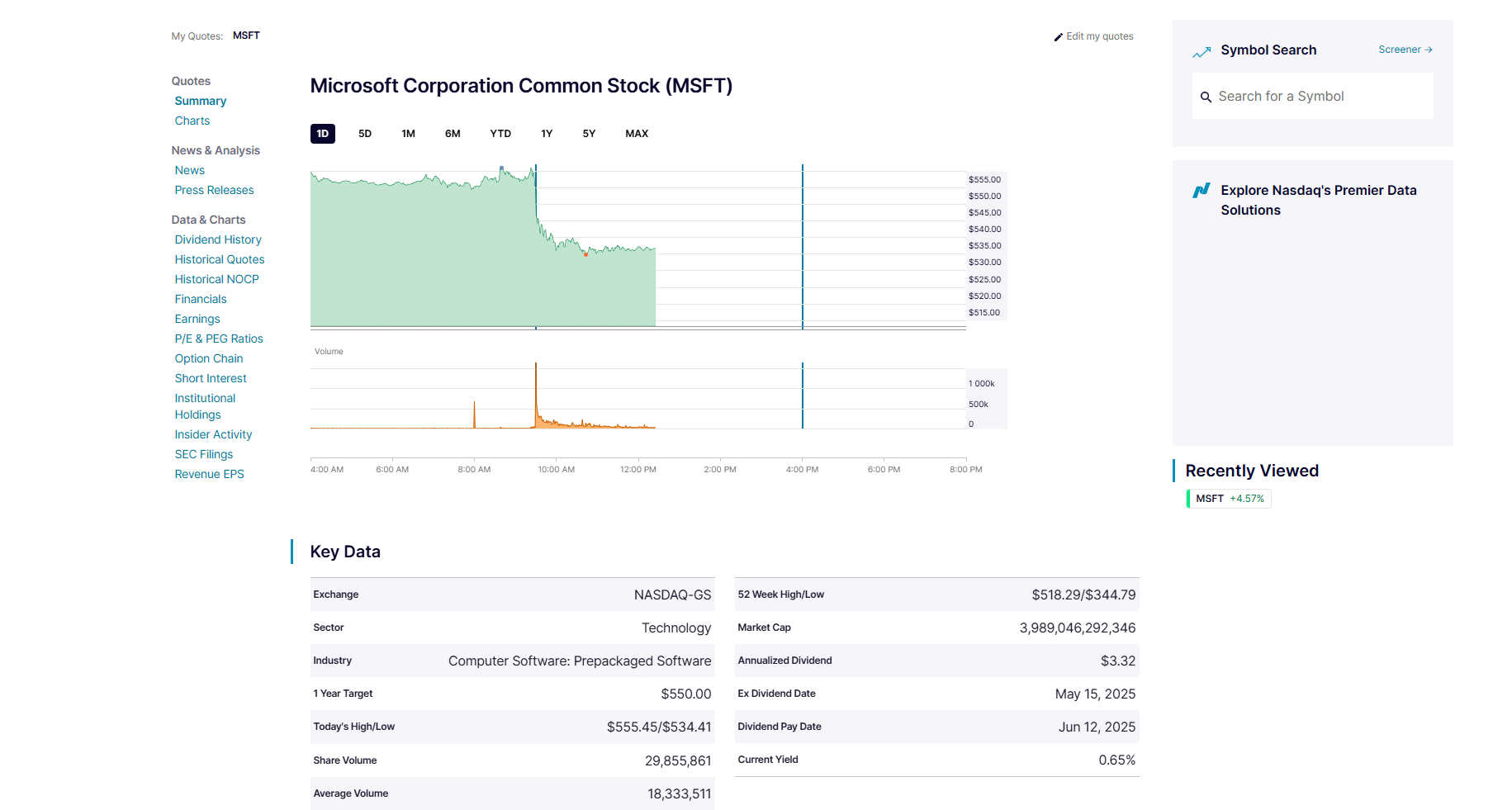Go to the Option Chain link
The image size is (1512, 810).
209,358
